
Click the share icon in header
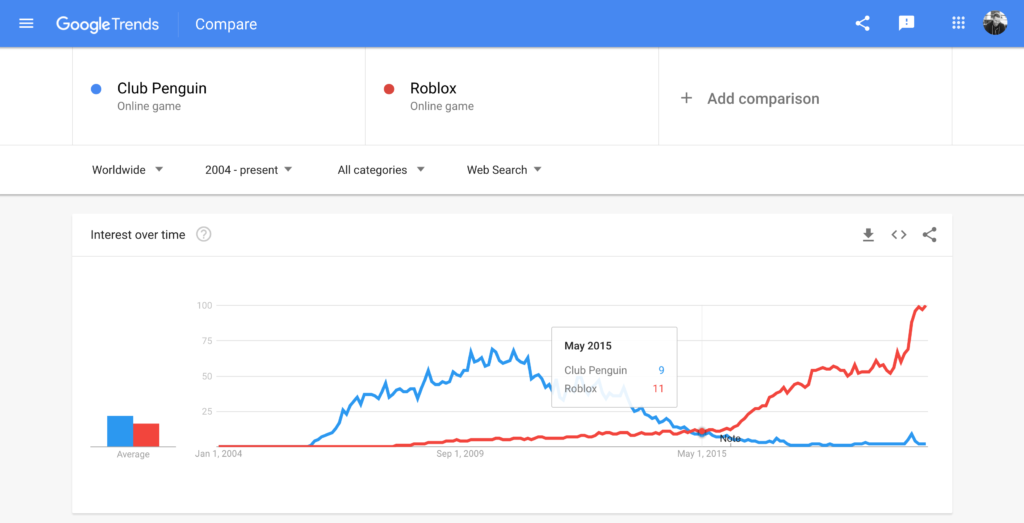point(862,23)
